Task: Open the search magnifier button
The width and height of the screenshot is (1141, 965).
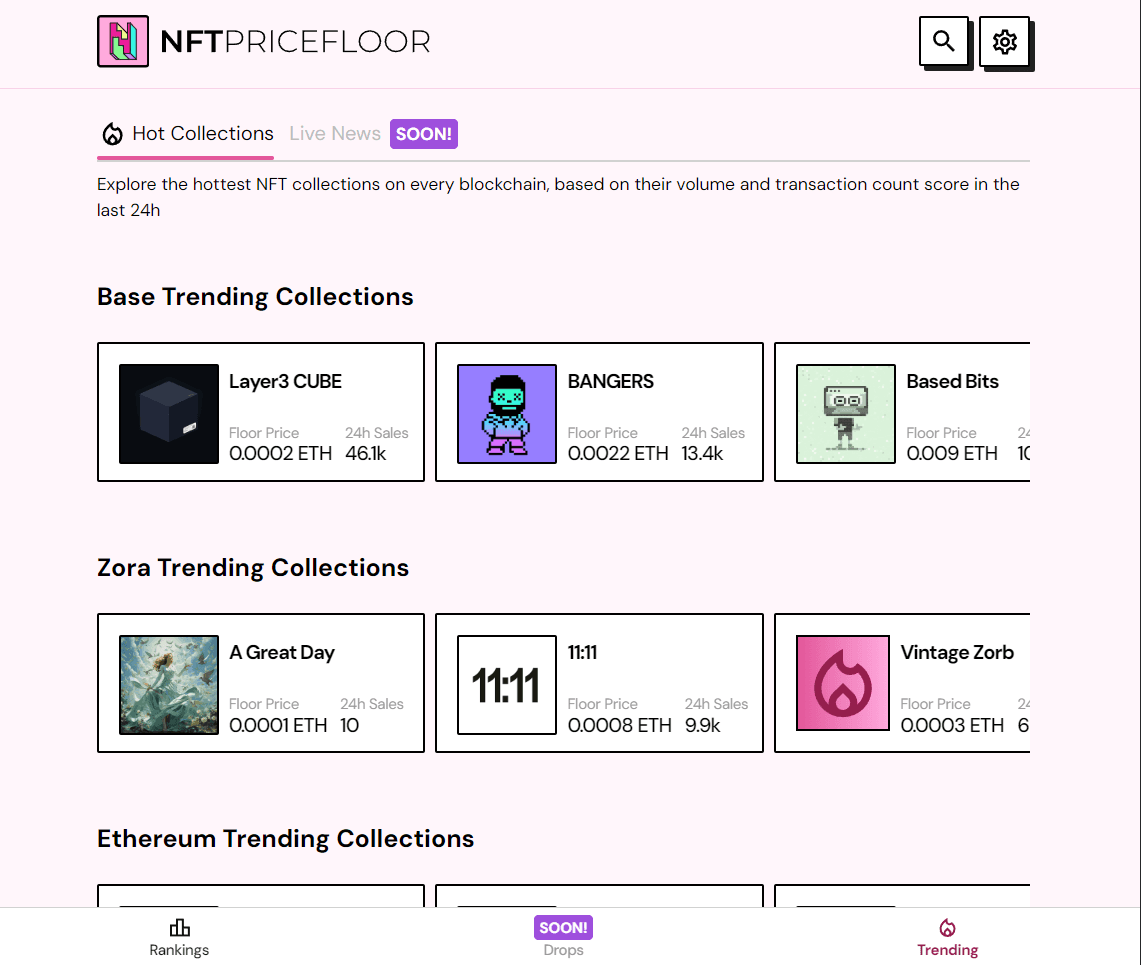Action: pos(943,42)
